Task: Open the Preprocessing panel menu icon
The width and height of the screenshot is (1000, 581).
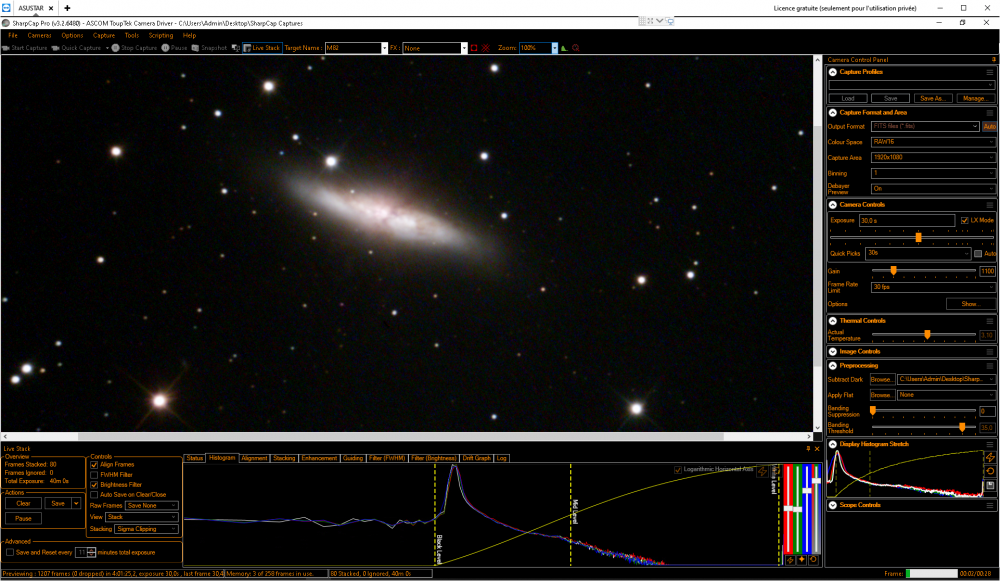Action: 990,365
